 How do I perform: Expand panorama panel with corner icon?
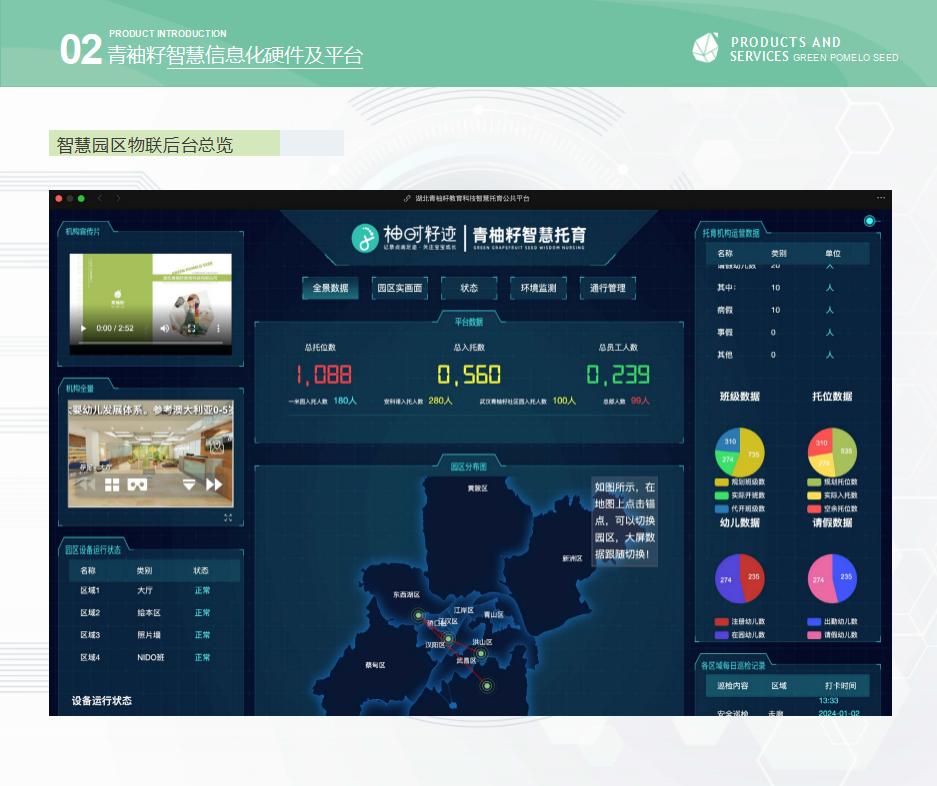(x=228, y=517)
